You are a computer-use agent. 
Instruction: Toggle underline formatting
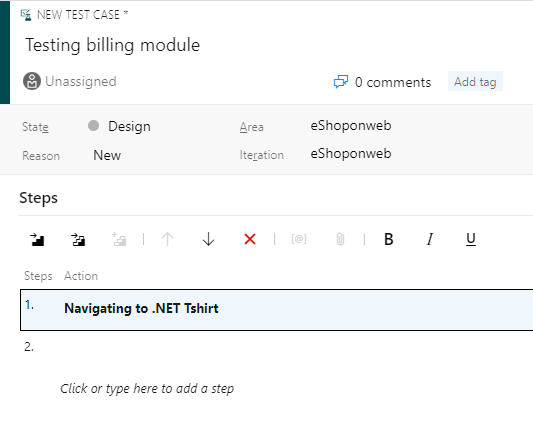[471, 239]
